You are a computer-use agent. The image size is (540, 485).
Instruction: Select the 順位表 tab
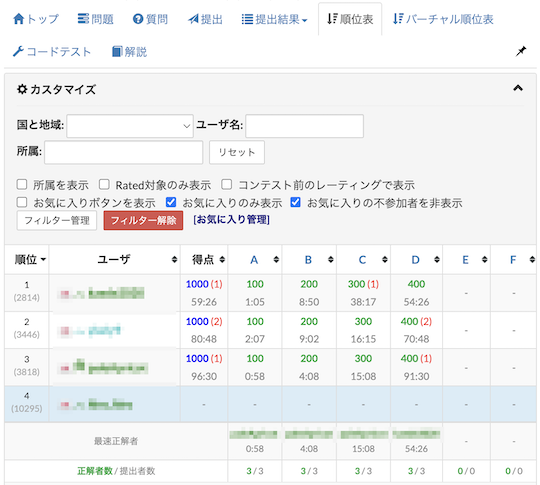[x=350, y=19]
